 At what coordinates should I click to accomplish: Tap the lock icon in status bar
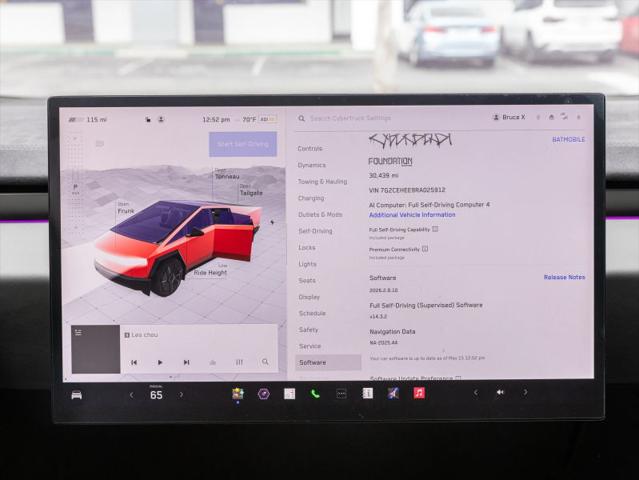click(148, 119)
